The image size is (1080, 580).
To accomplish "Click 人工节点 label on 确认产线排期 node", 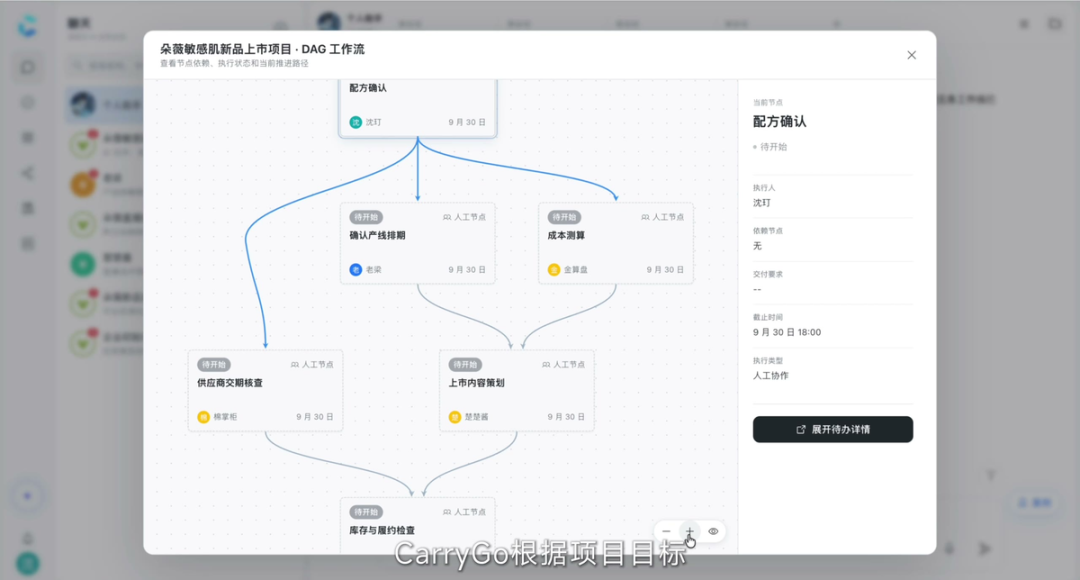I will [x=464, y=217].
